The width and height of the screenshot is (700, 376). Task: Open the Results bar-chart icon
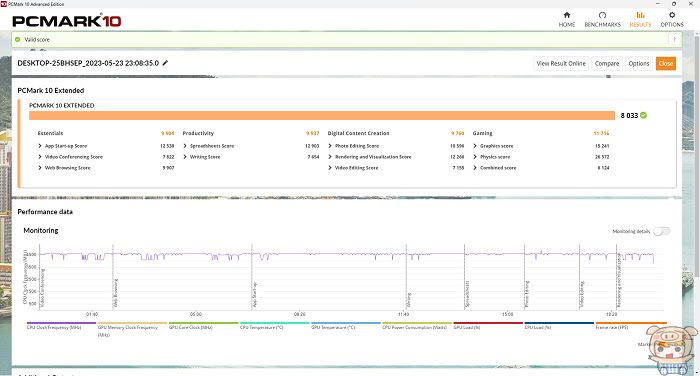tap(640, 15)
